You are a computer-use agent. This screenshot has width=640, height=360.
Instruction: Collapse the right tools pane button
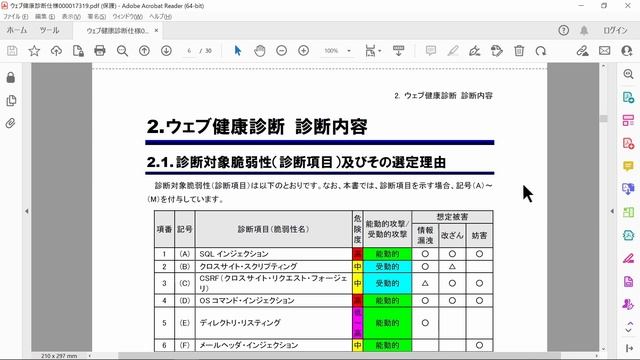(629, 348)
